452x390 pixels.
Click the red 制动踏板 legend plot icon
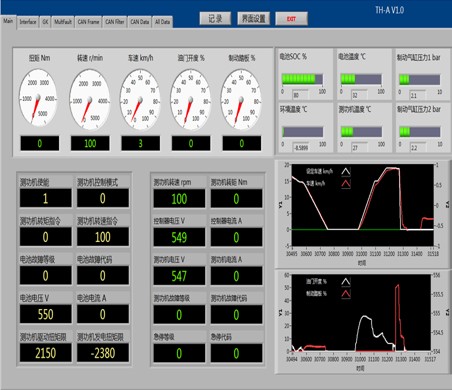(346, 294)
